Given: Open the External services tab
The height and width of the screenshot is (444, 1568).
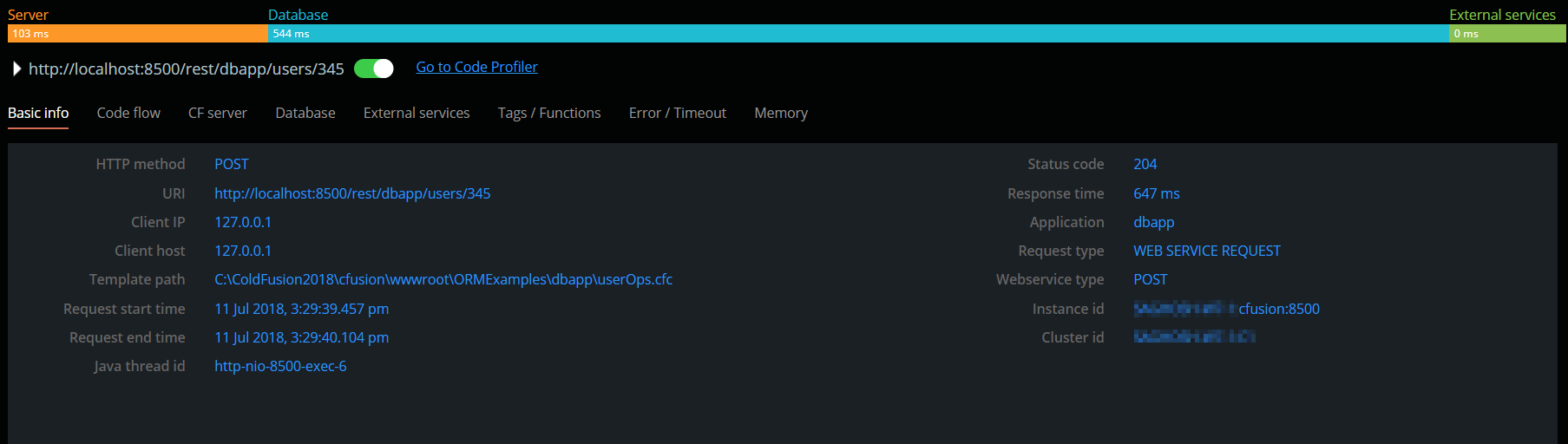Looking at the screenshot, I should 417,113.
